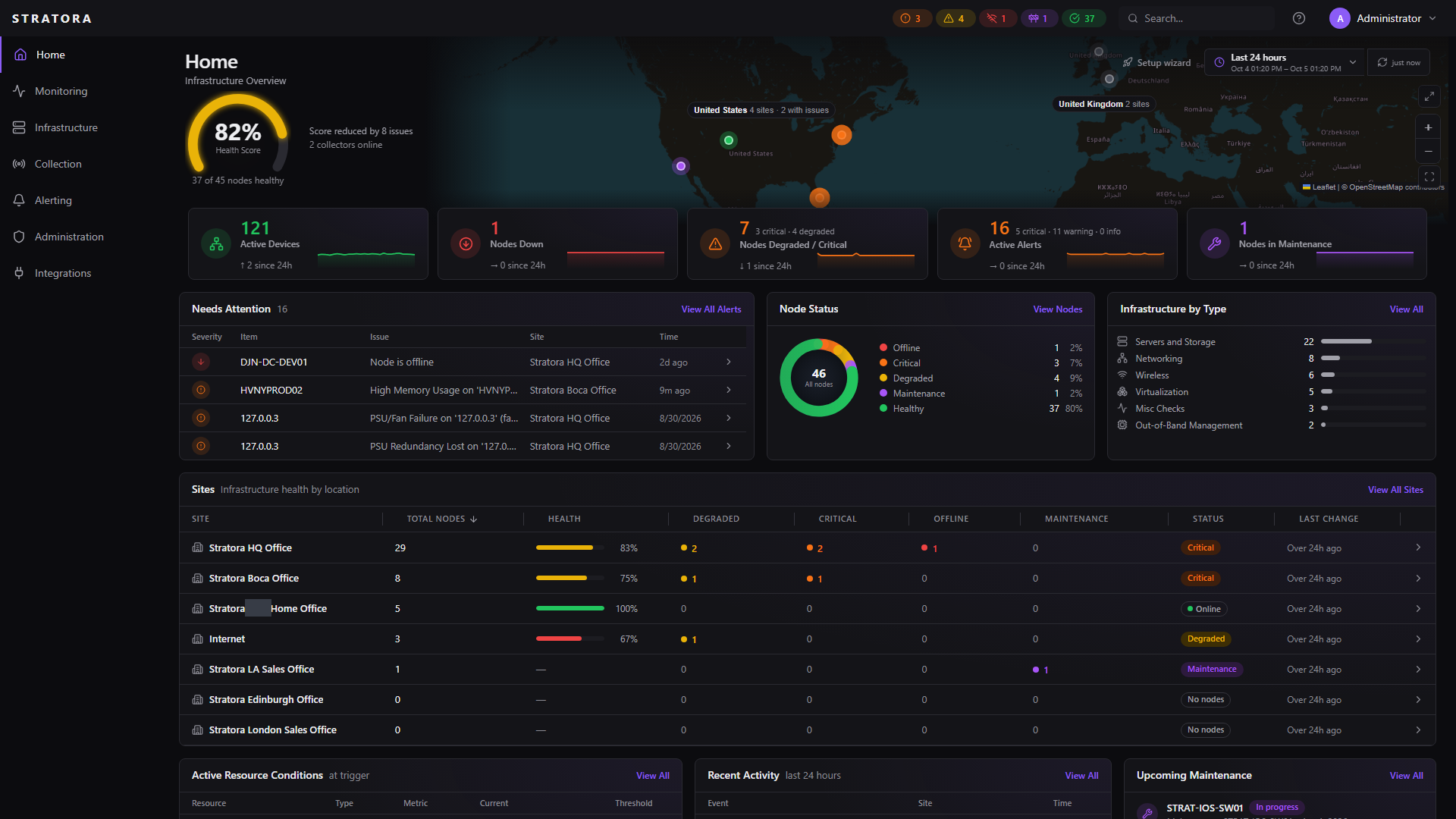Click the Nodes Down card icon

(466, 244)
